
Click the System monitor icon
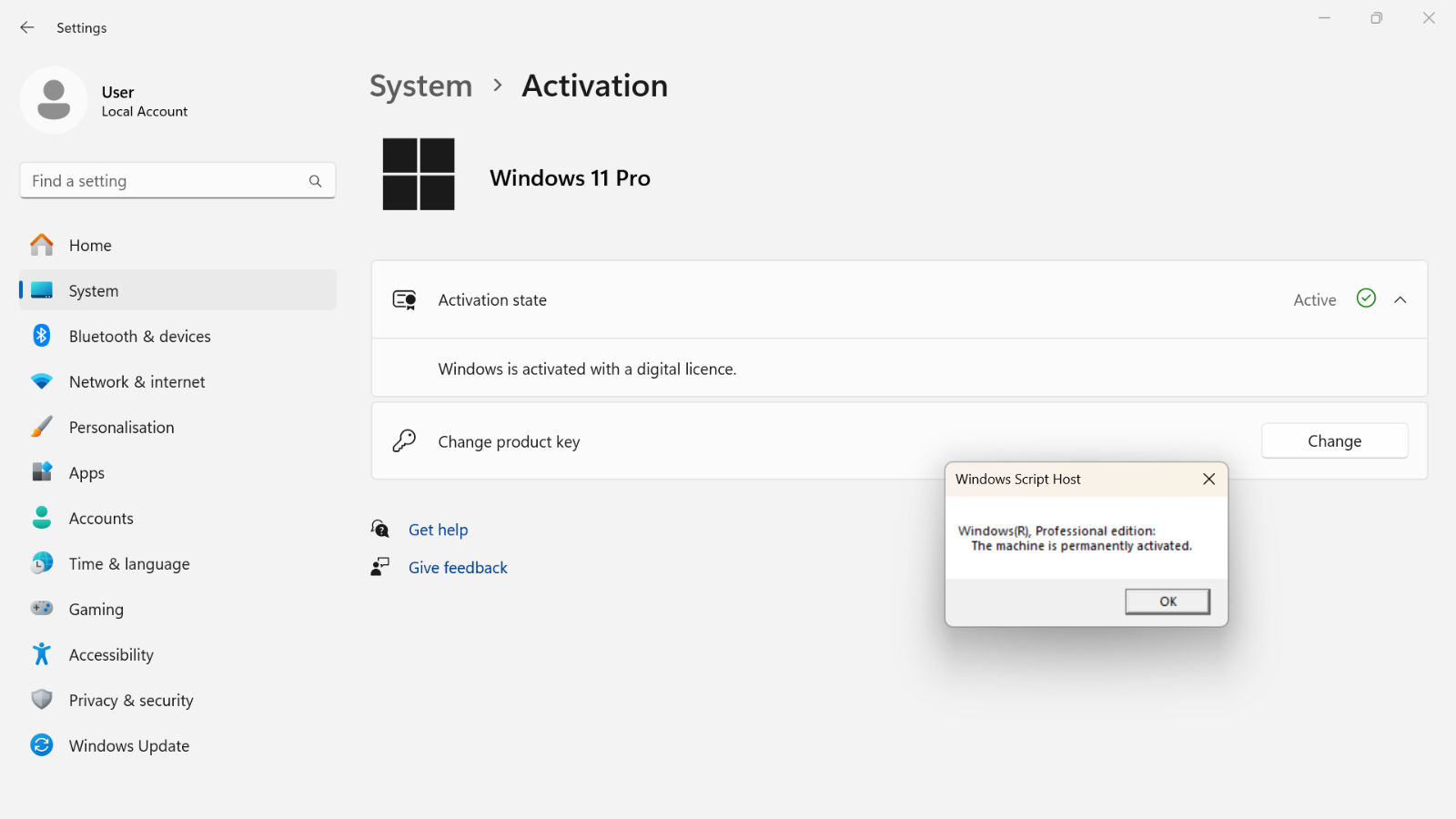(42, 290)
